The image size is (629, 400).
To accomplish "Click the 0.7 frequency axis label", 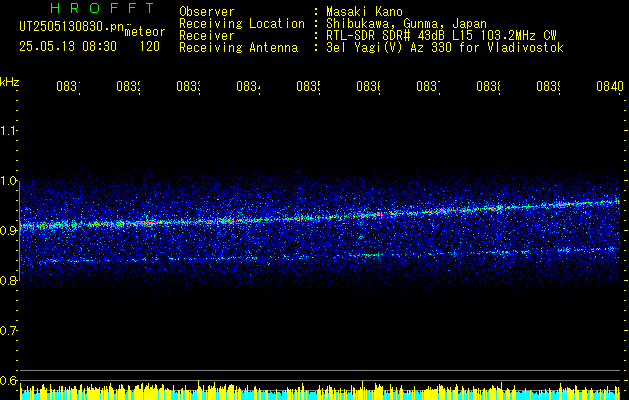I will (9, 331).
